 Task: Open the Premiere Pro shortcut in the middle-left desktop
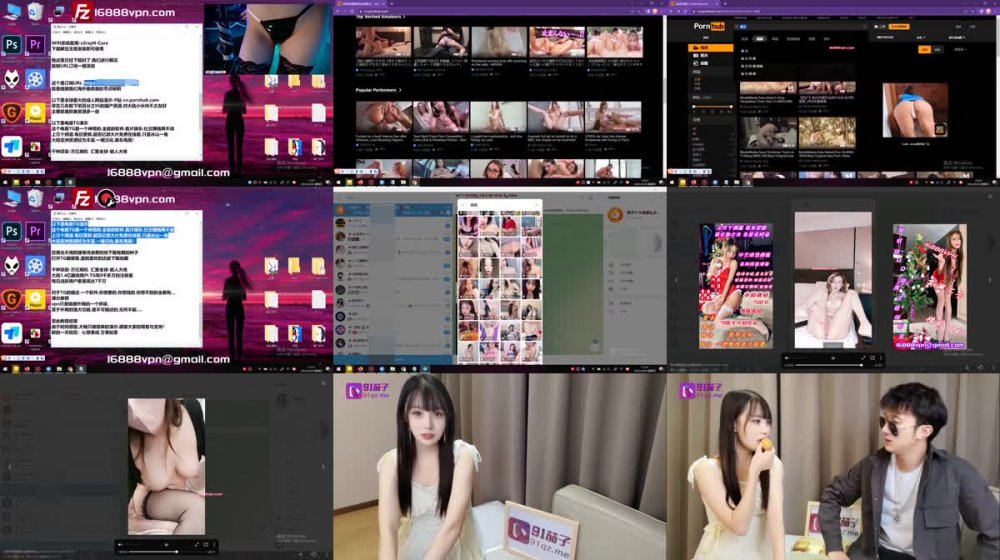tap(35, 232)
